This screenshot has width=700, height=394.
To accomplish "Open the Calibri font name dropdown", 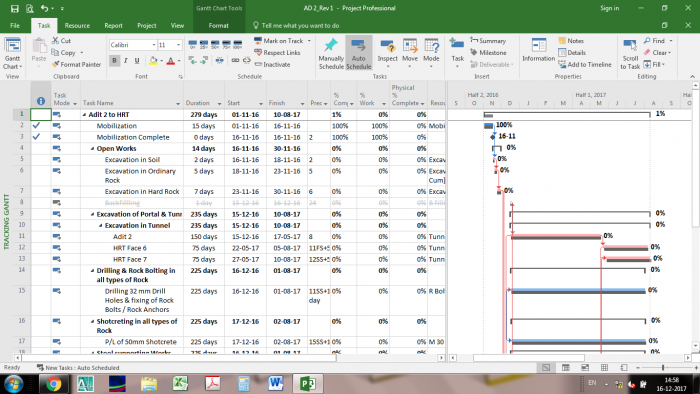I will click(x=154, y=45).
